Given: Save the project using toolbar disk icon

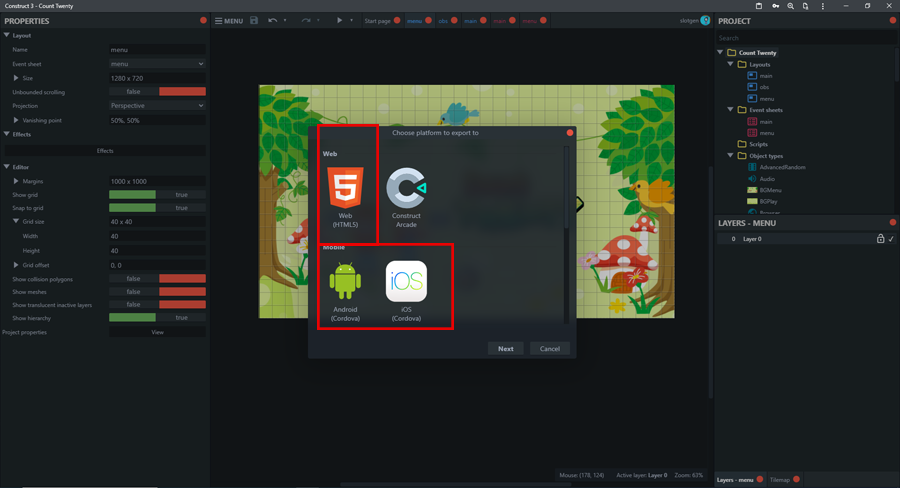Looking at the screenshot, I should [254, 20].
